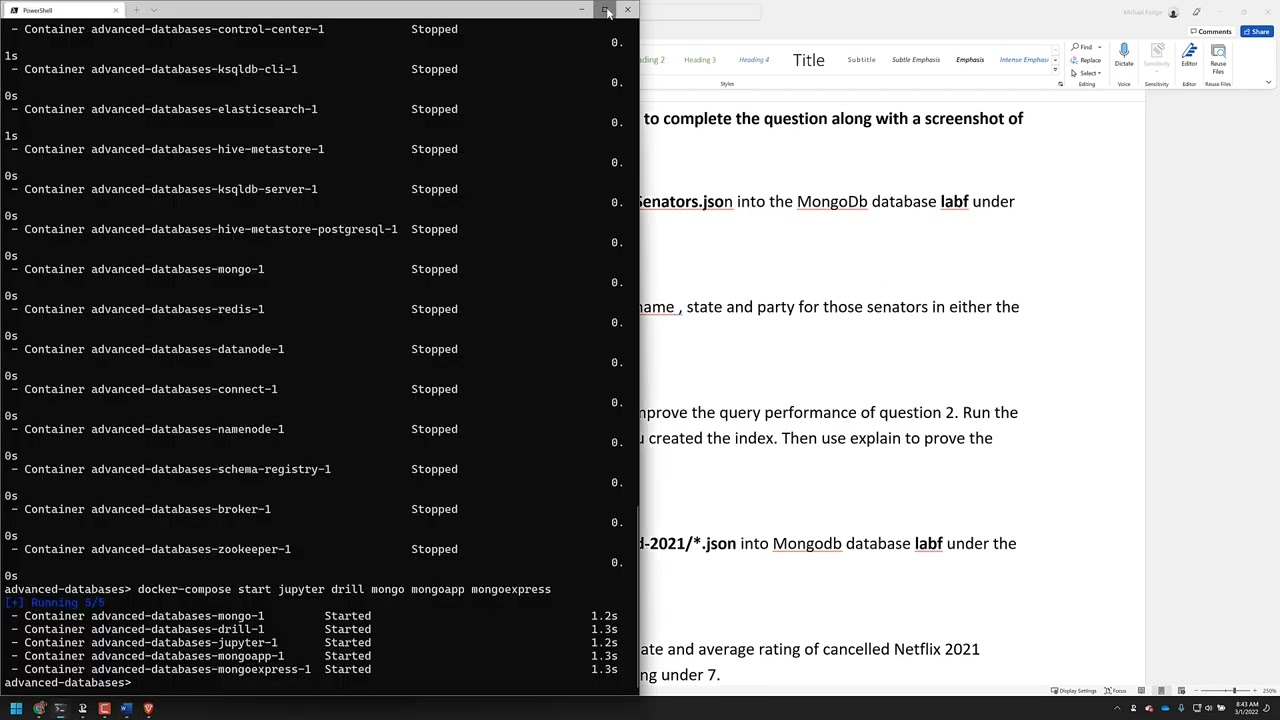The height and width of the screenshot is (720, 1280).
Task: Click the Michael Fudge account avatar
Action: click(1173, 13)
